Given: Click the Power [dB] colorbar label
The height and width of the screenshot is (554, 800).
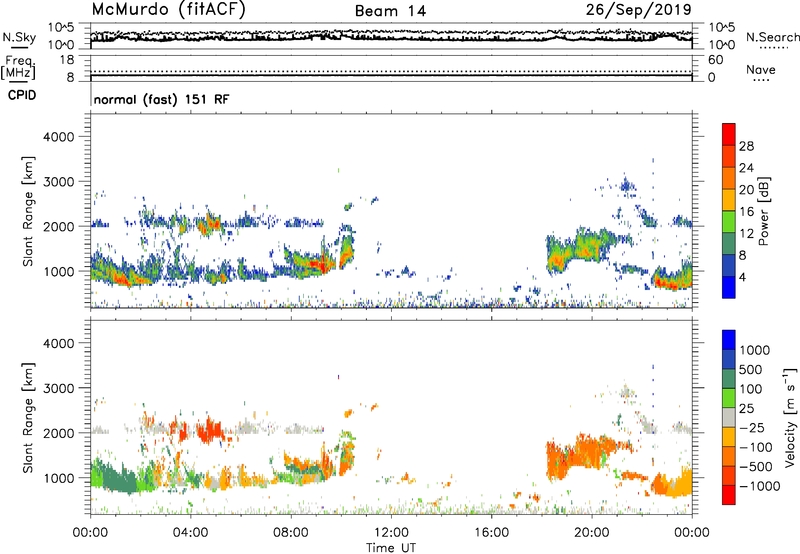Looking at the screenshot, I should [763, 211].
